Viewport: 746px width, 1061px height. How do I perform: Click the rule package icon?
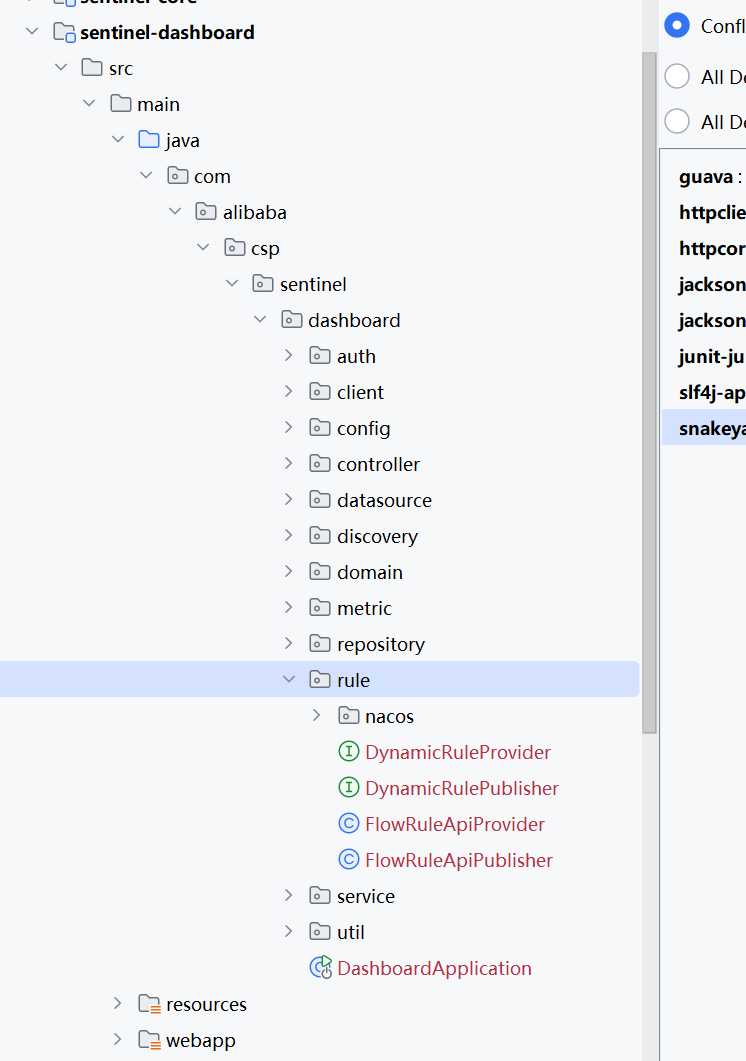coord(320,679)
